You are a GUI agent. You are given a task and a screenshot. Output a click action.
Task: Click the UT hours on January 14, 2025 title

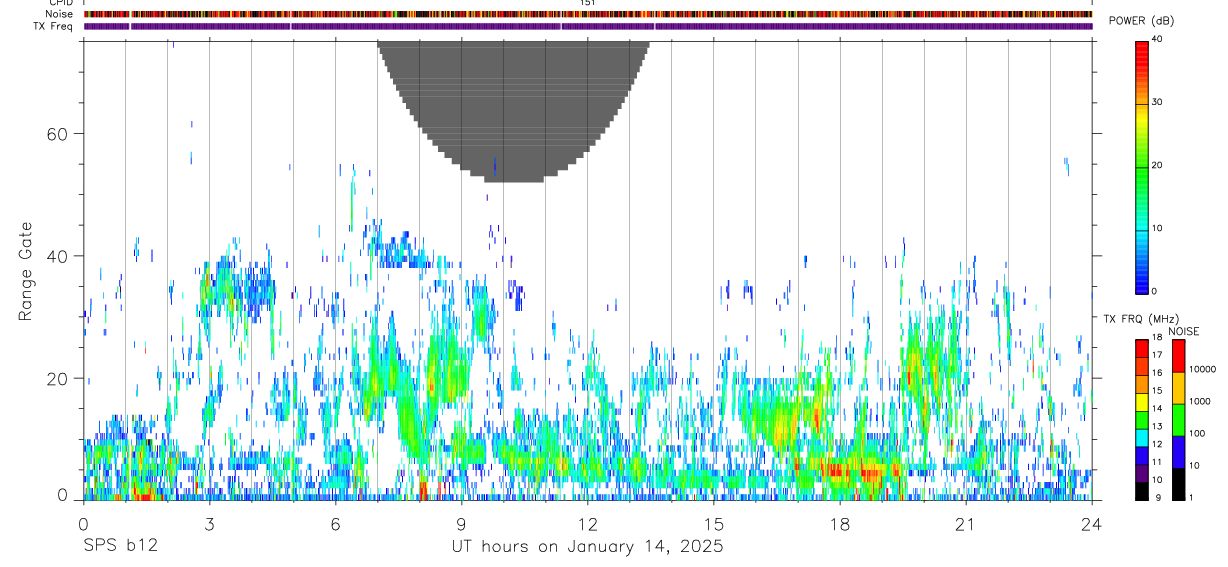point(588,547)
